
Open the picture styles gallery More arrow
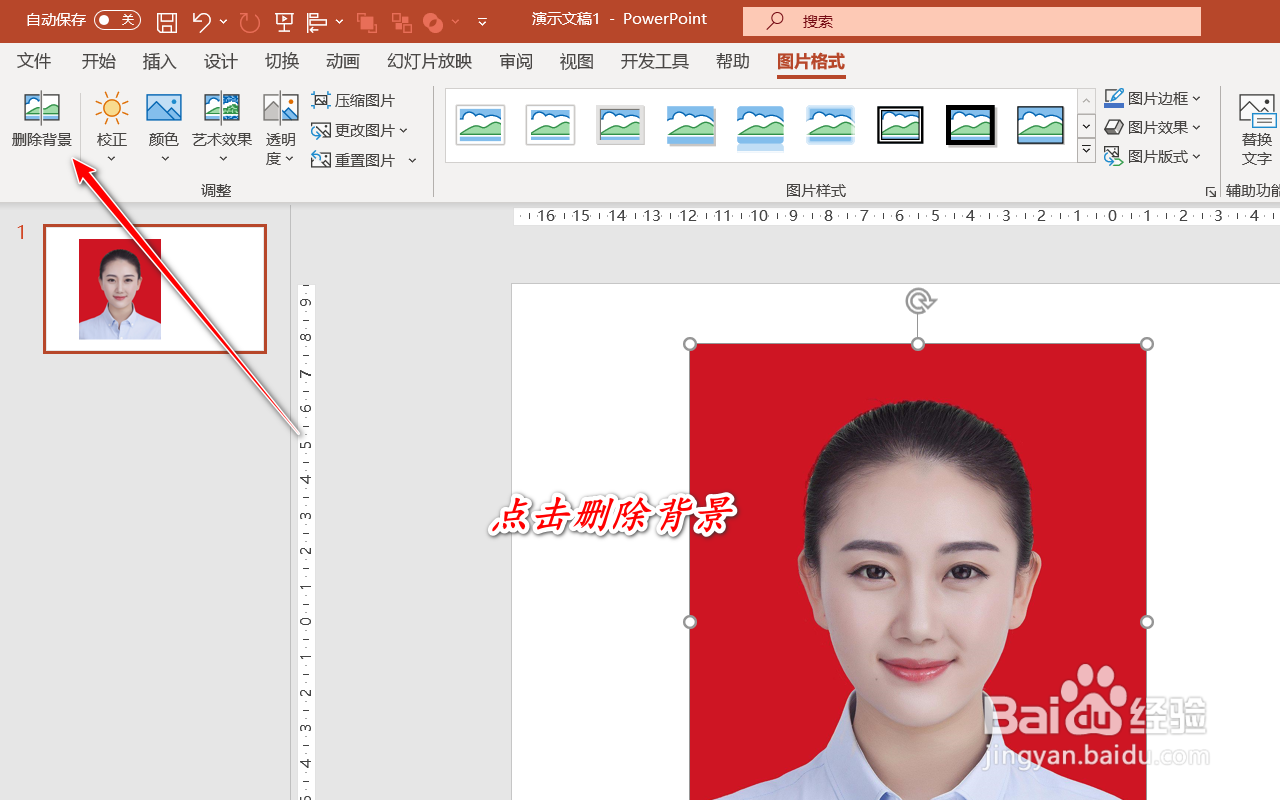click(1086, 149)
